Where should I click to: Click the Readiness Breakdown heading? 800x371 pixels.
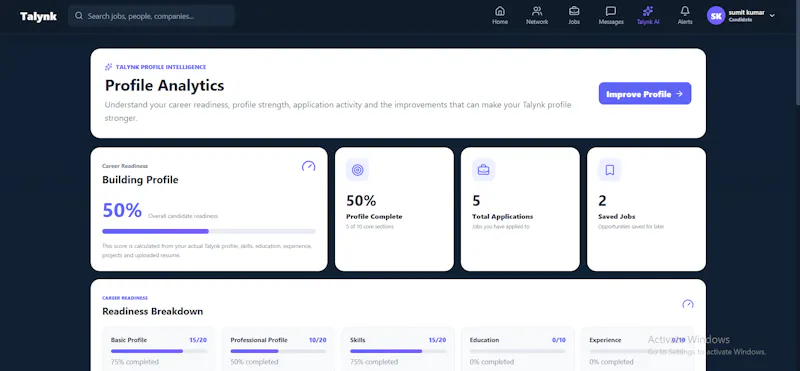pos(153,311)
